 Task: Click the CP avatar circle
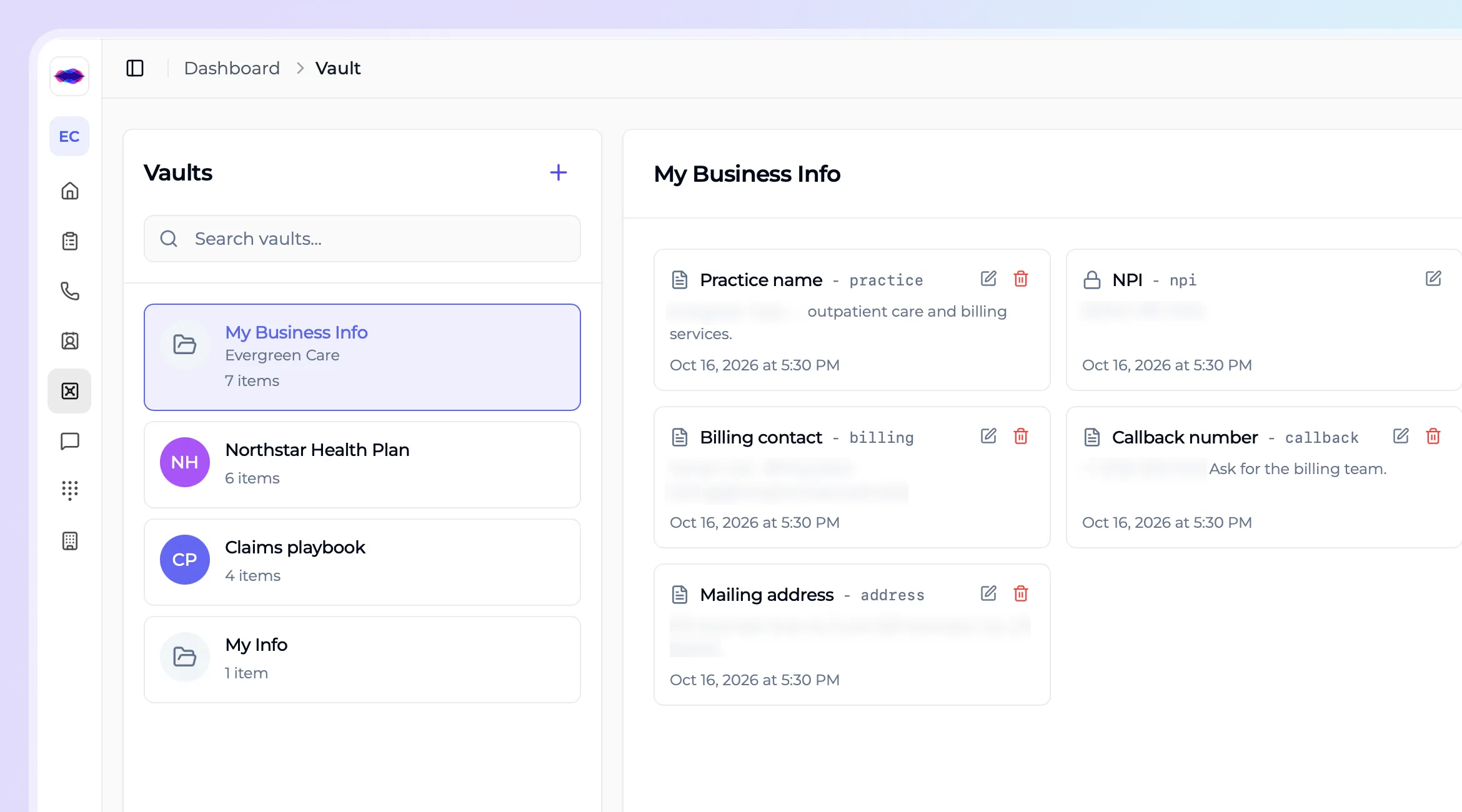(185, 560)
